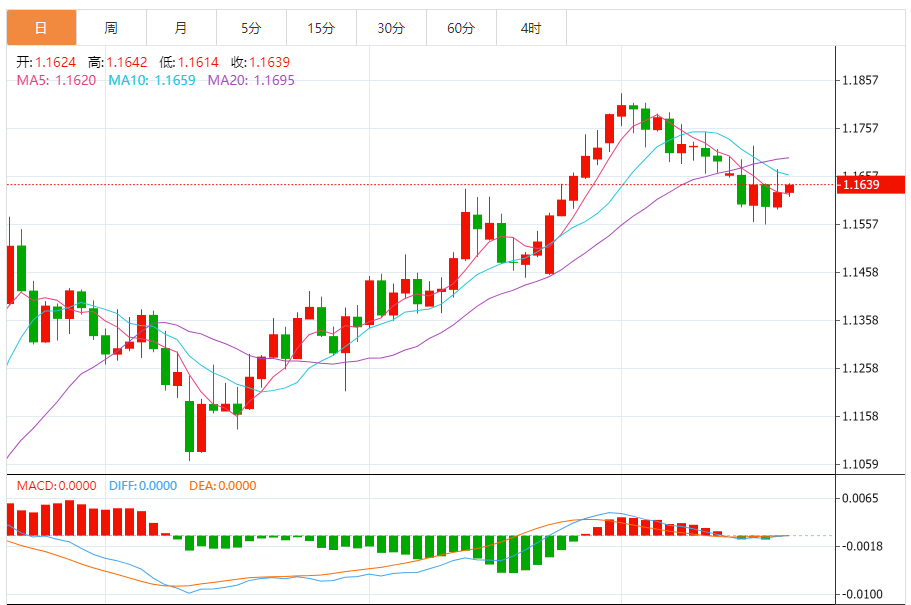
Task: Click the 1.1258 price axis label
Action: coord(860,368)
